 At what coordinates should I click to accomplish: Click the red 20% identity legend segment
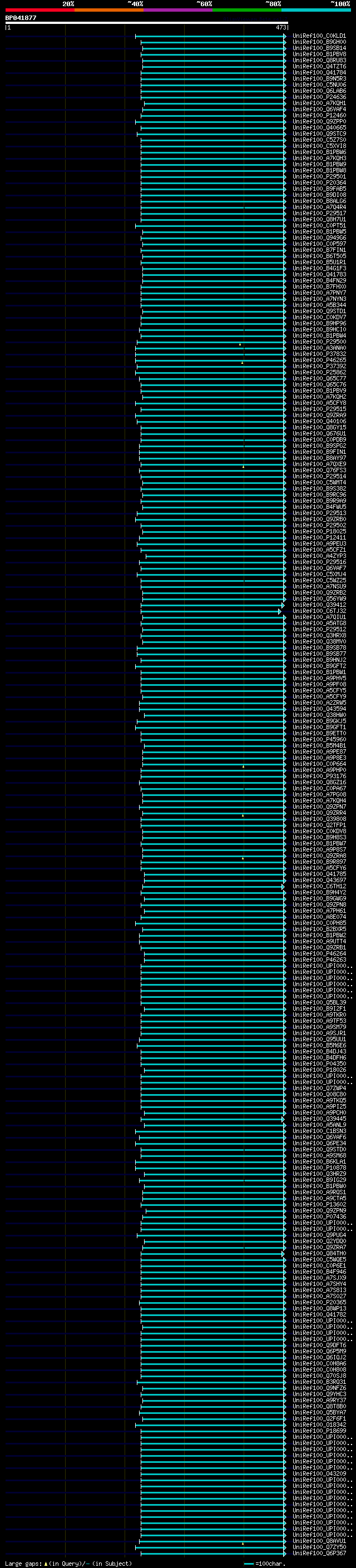coord(39,10)
